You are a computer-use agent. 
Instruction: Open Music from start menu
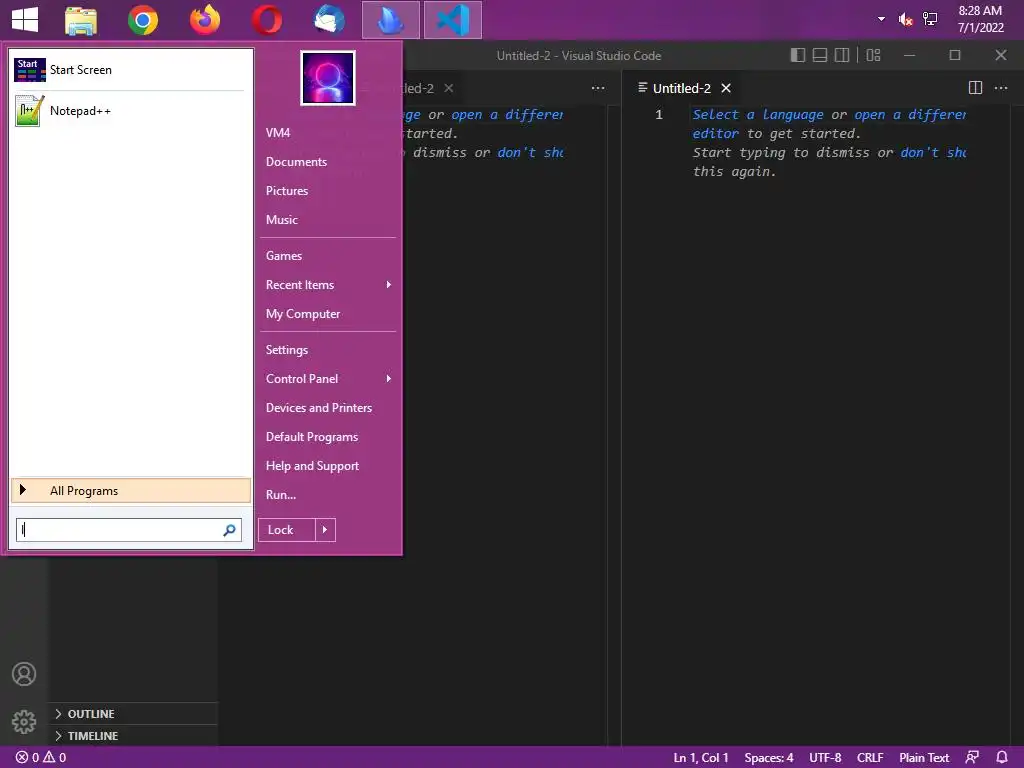click(x=281, y=220)
